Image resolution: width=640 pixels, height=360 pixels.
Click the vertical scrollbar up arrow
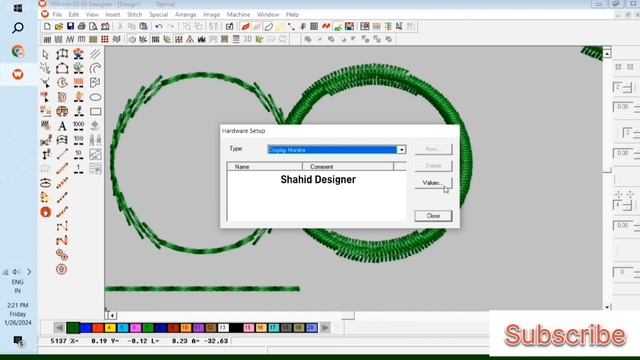(x=607, y=53)
